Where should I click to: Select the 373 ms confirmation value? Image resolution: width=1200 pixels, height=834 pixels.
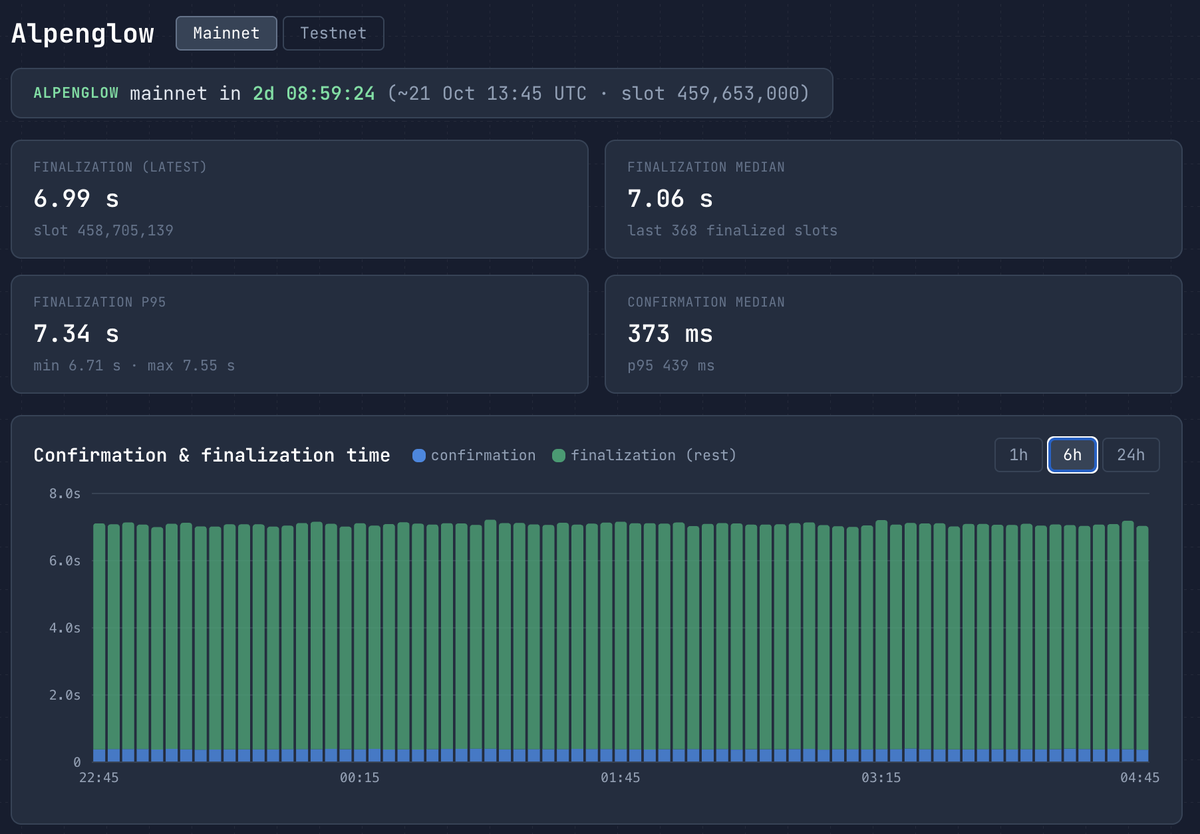point(670,333)
